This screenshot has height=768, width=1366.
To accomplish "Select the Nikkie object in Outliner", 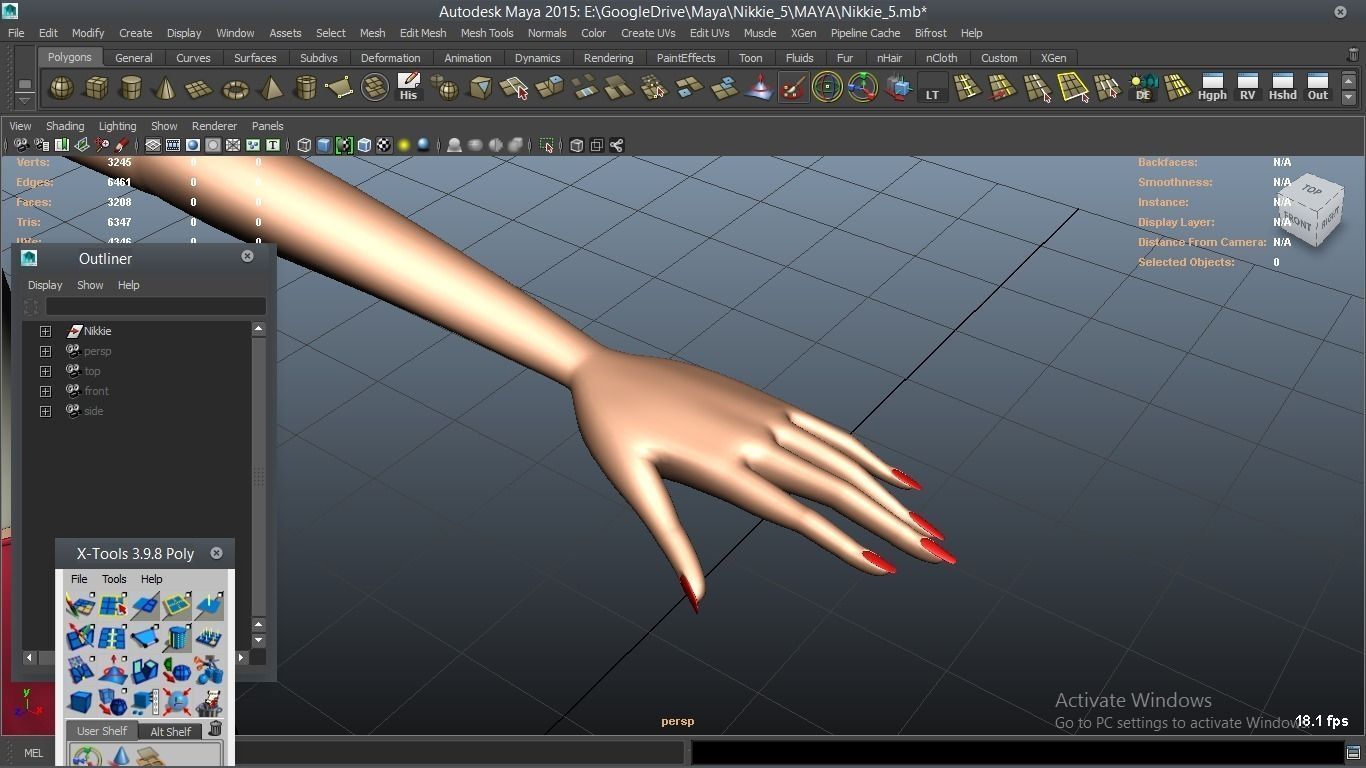I will 97,331.
